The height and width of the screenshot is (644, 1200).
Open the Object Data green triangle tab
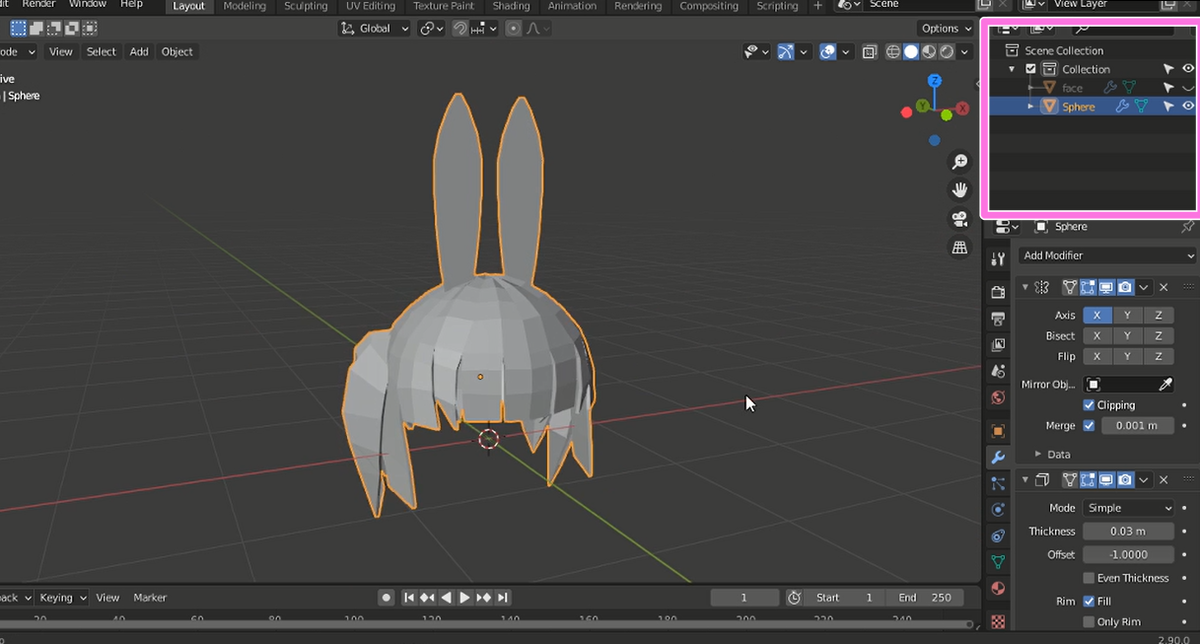997,562
